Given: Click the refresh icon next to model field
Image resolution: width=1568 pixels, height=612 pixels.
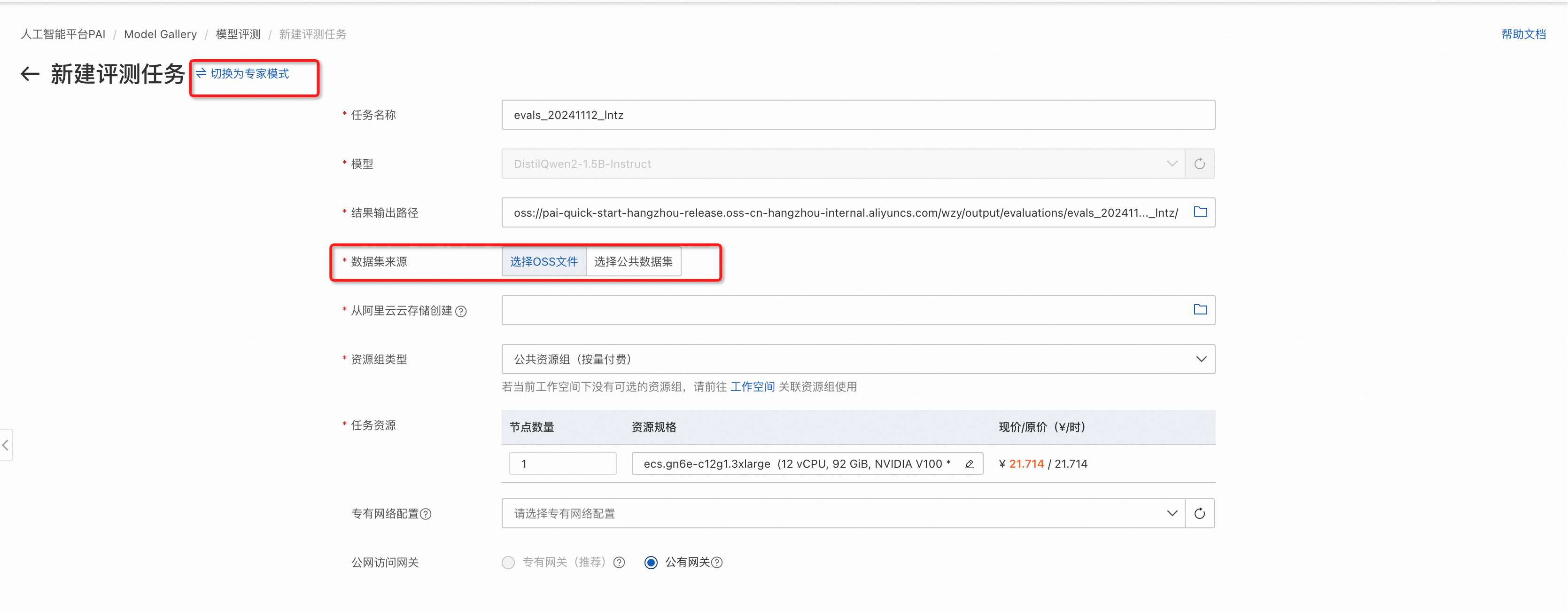Looking at the screenshot, I should (1199, 164).
